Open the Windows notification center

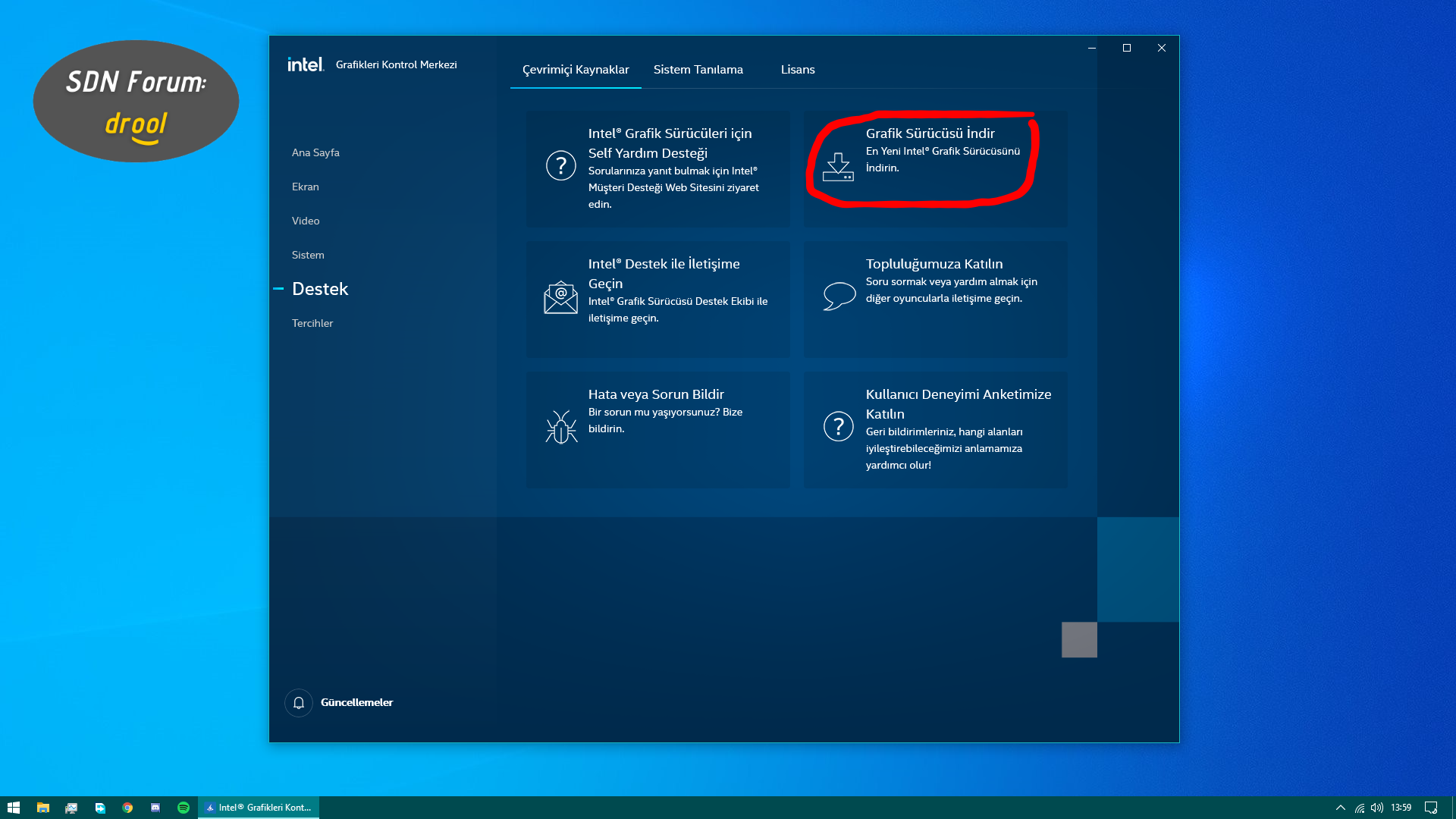point(1431,808)
